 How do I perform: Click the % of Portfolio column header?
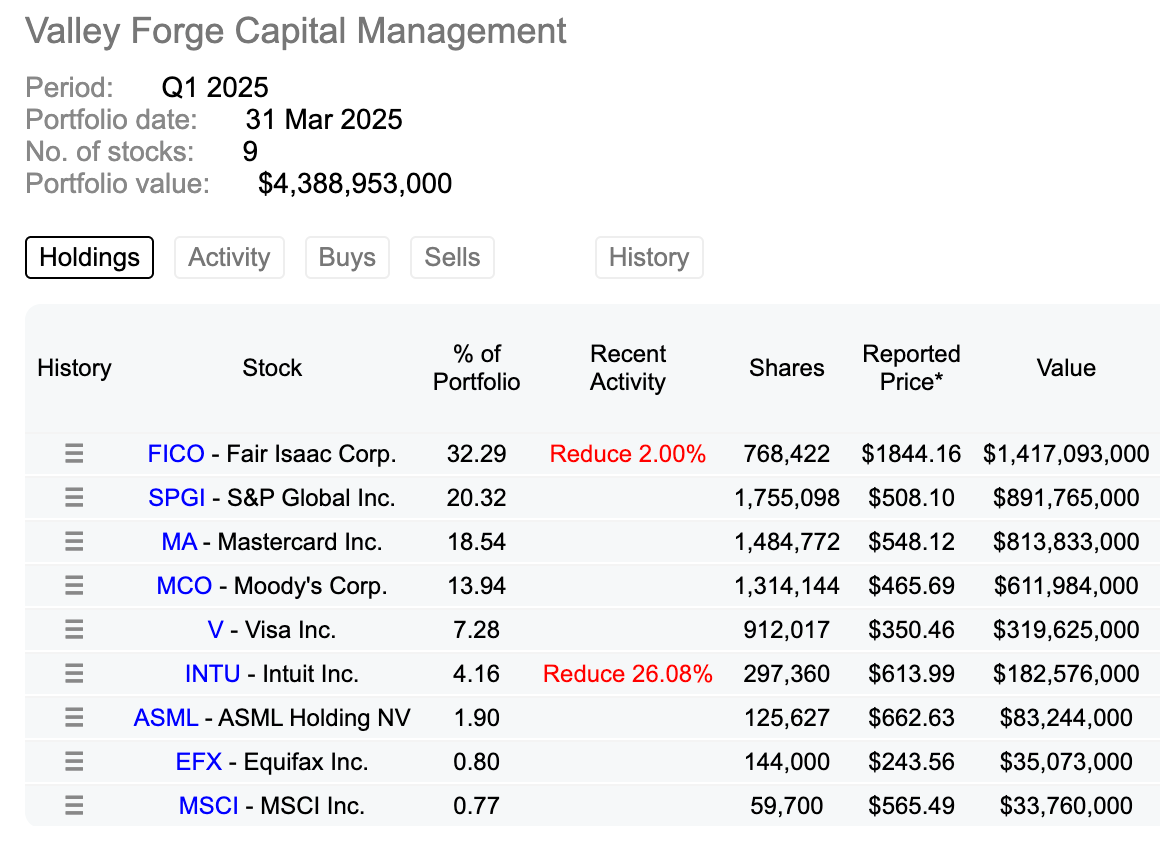pos(476,368)
